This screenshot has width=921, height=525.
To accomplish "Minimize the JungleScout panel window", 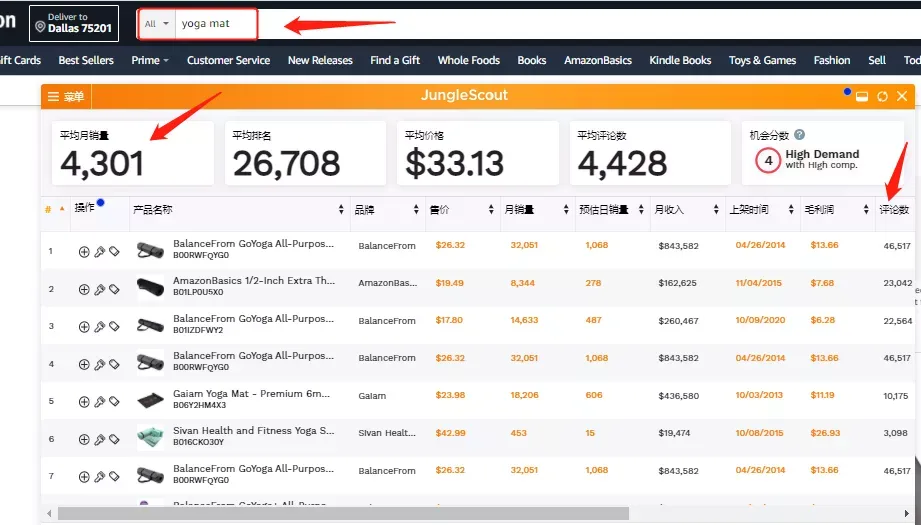I will [x=862, y=97].
